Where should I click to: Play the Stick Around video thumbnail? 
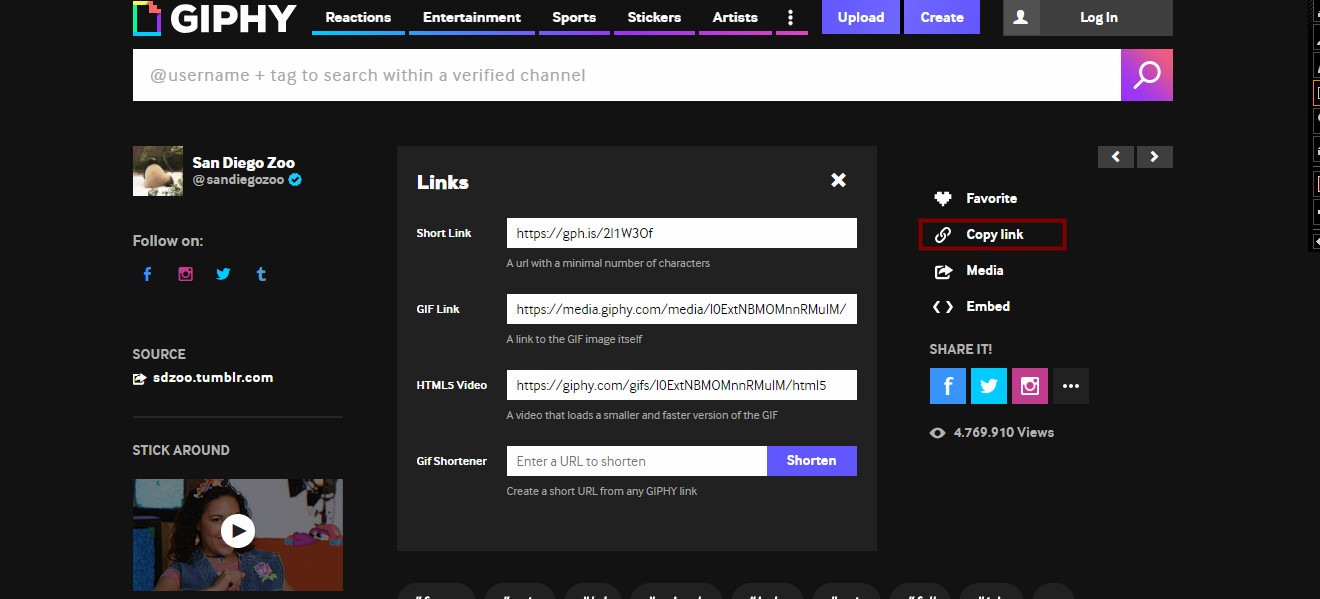(x=238, y=531)
